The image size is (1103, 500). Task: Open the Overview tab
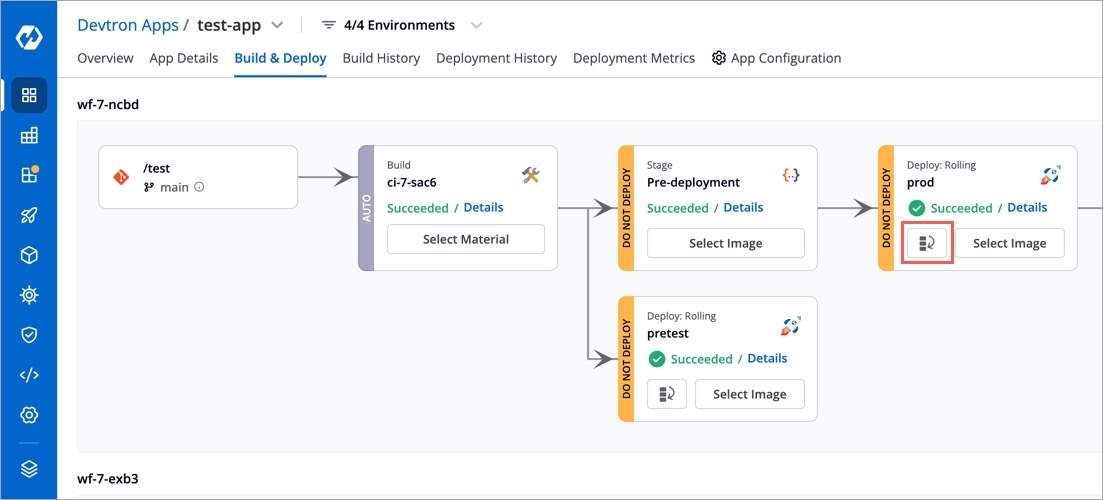105,58
